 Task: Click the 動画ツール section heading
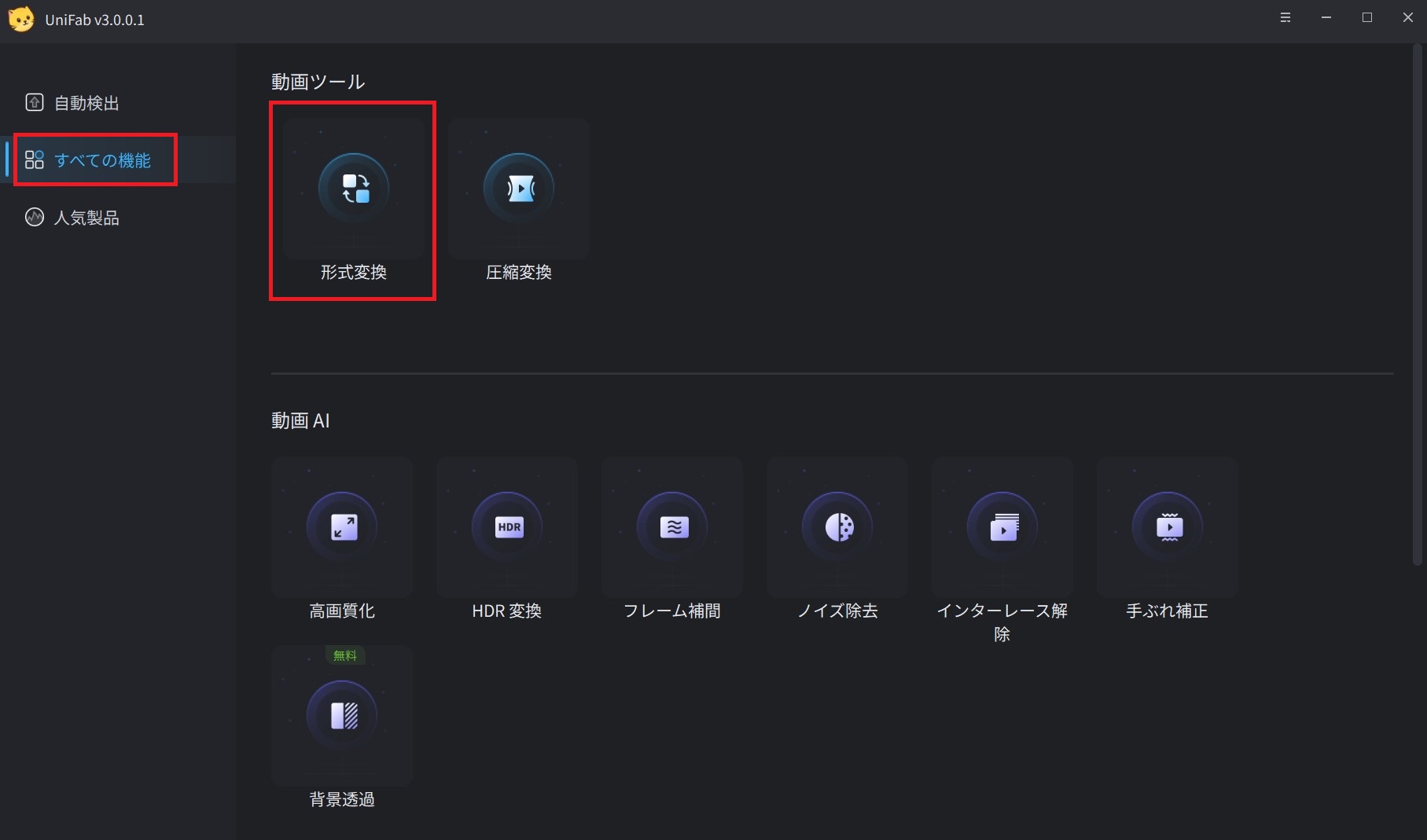(318, 82)
